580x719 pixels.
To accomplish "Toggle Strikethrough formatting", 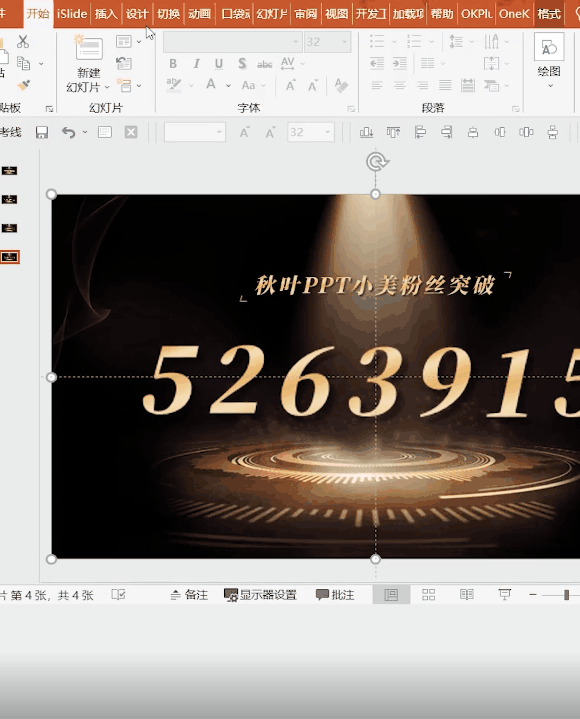I will [265, 64].
